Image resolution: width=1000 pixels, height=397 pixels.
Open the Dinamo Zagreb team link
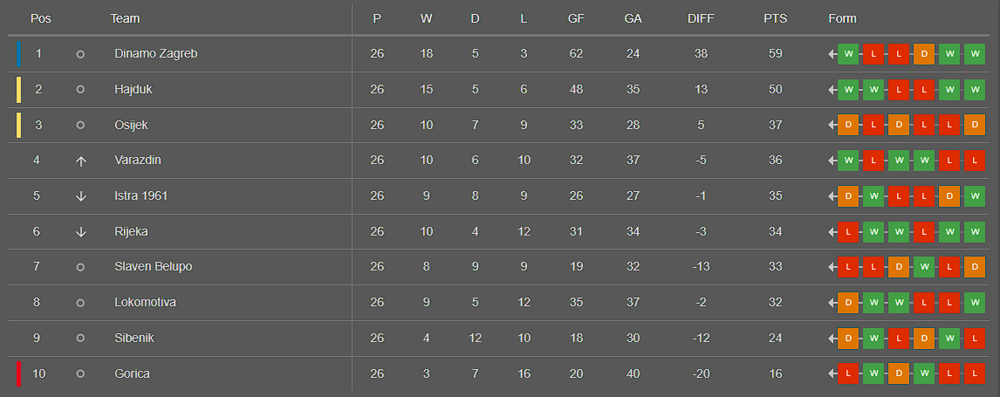[x=156, y=54]
